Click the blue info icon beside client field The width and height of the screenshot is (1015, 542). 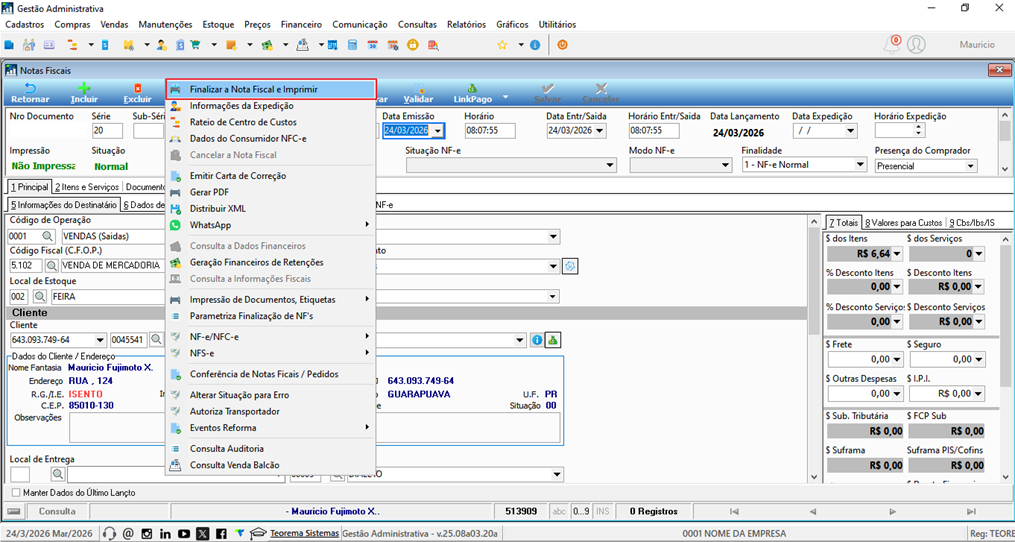tap(536, 339)
